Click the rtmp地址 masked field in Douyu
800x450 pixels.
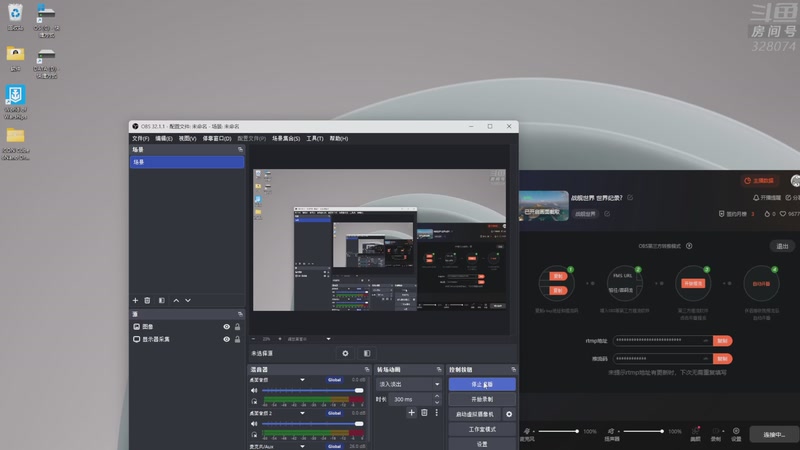[663, 341]
